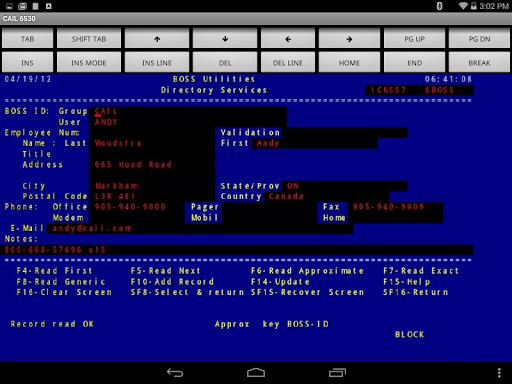The height and width of the screenshot is (384, 512).
Task: Open the recent apps icon
Action: coord(337,372)
